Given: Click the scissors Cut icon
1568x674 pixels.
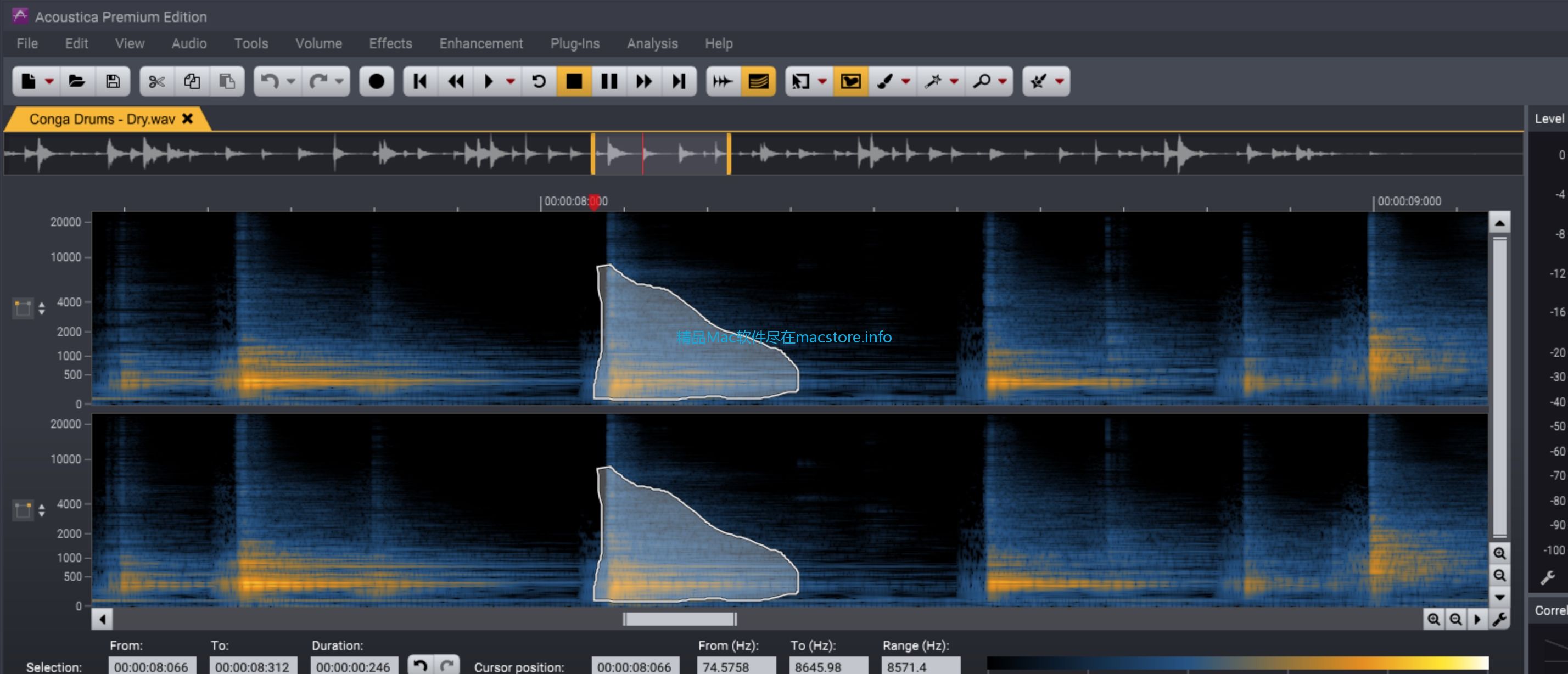Looking at the screenshot, I should click(x=156, y=81).
